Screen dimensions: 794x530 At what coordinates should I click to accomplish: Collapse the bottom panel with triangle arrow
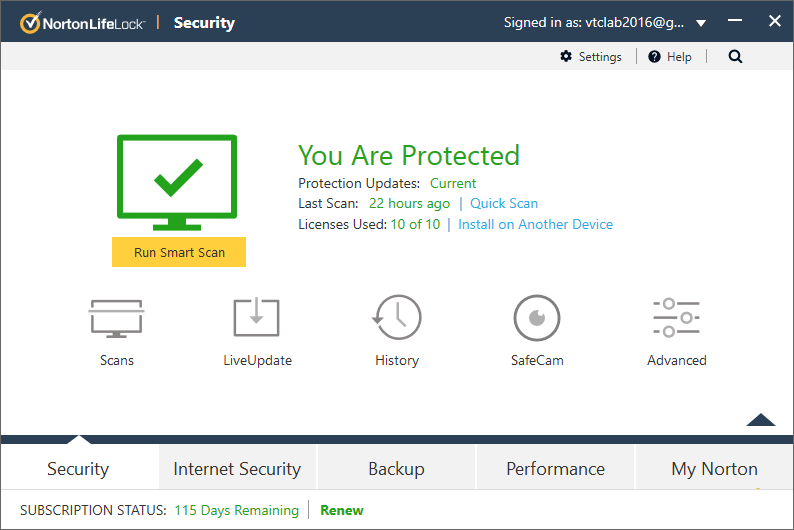pyautogui.click(x=761, y=420)
